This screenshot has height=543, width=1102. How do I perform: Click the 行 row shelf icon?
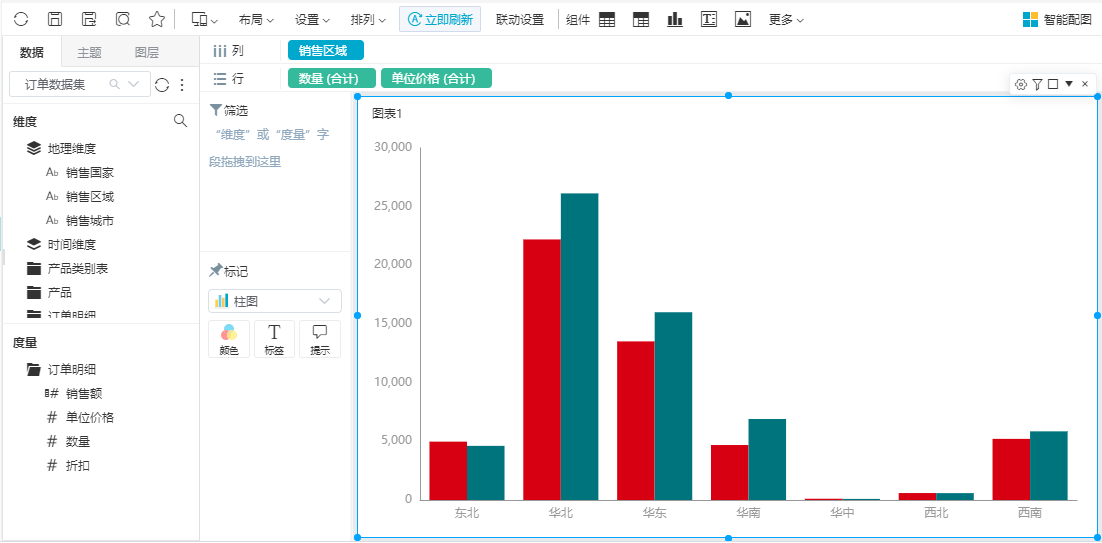[x=220, y=79]
